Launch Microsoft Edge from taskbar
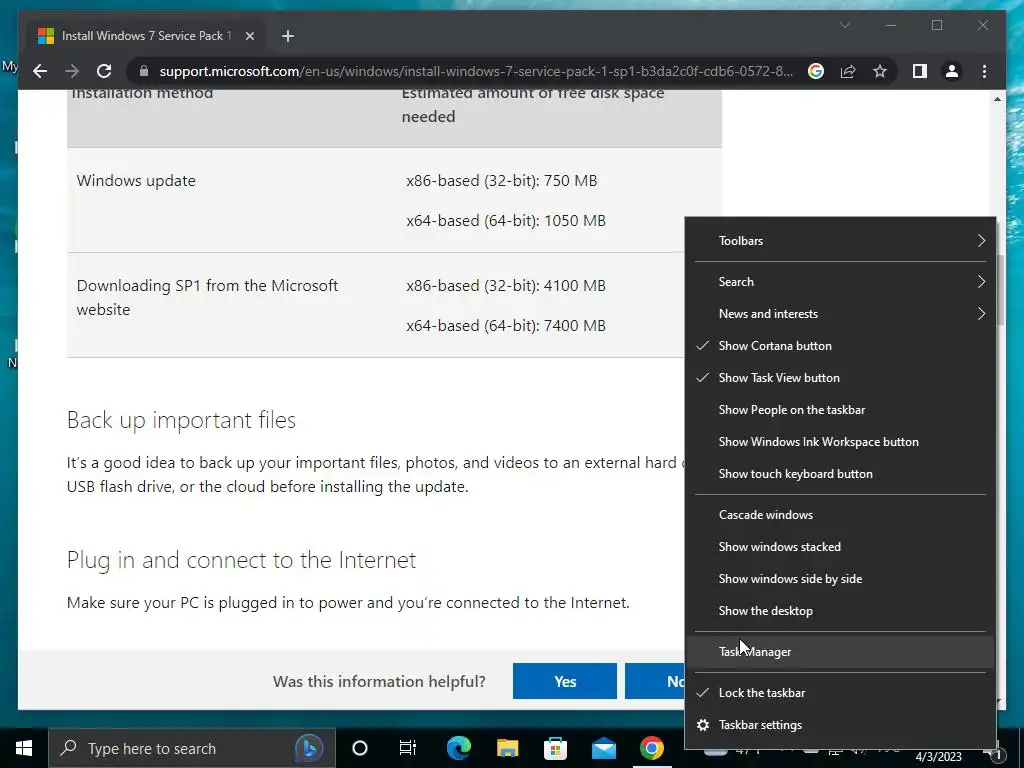 pos(458,748)
